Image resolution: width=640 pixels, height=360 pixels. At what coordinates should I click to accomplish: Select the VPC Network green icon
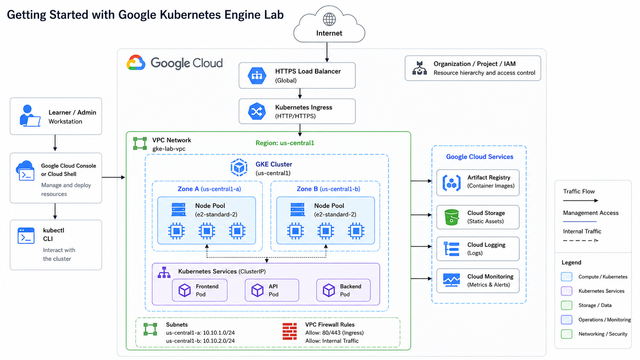pyautogui.click(x=140, y=144)
